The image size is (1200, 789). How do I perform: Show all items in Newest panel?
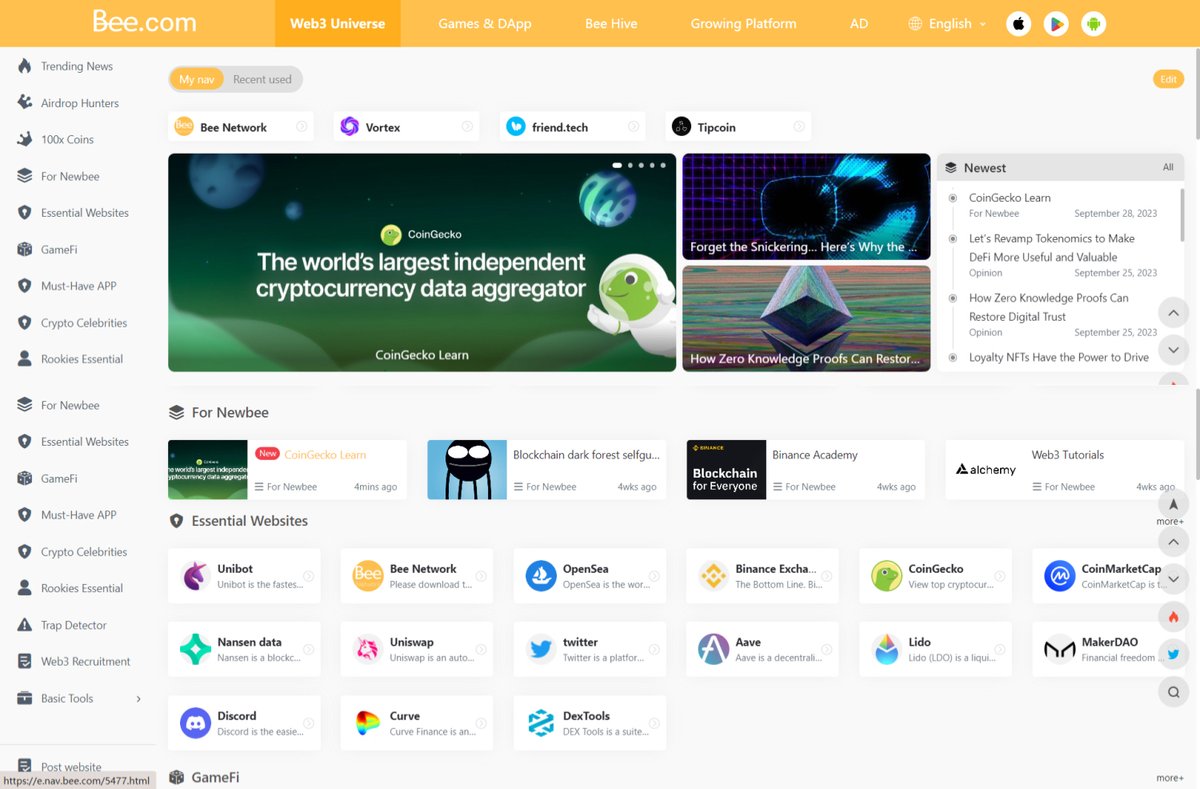(1168, 167)
